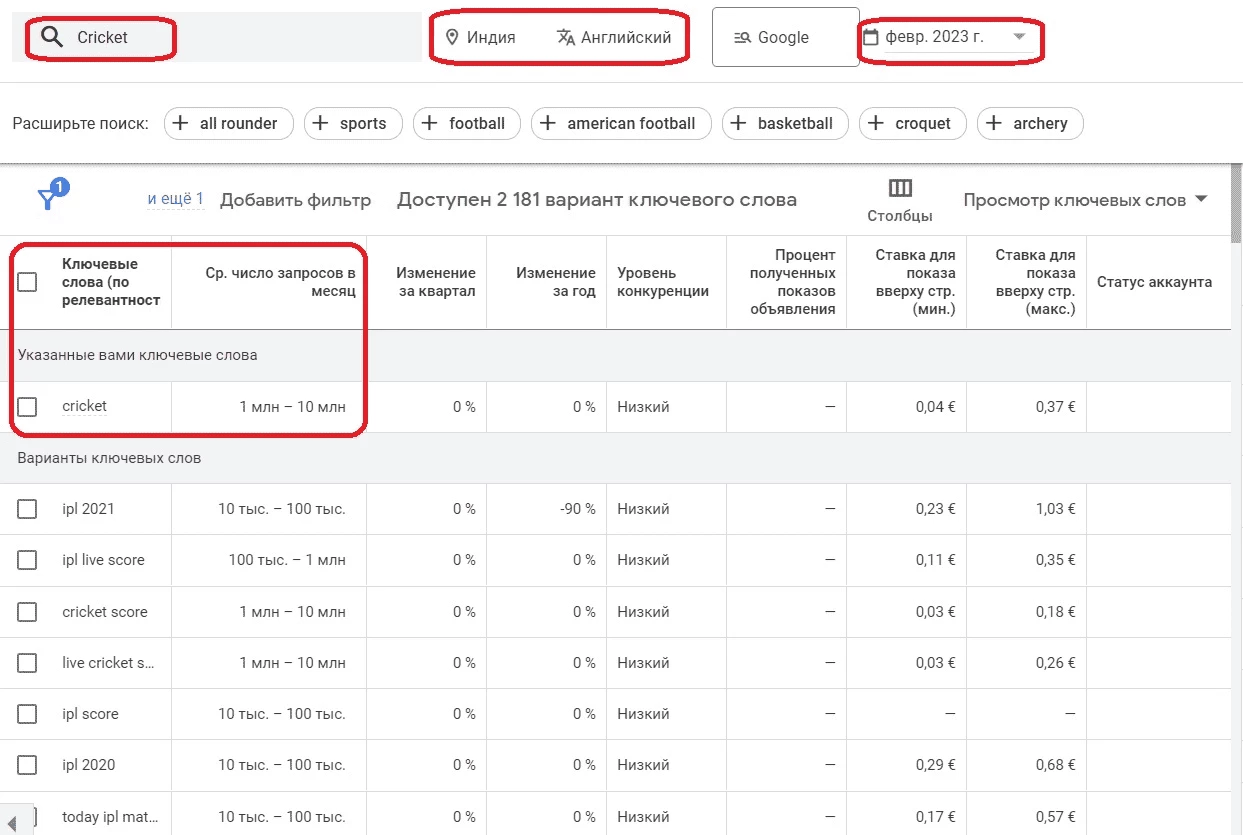This screenshot has height=835, width=1243.
Task: Click the language translate icon
Action: [566, 37]
